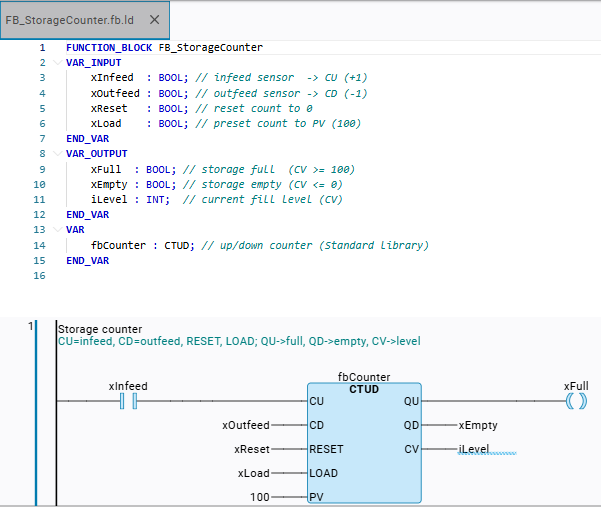Click the FUNCTION_BLOCK keyword on line 1
The image size is (601, 507).
click(x=109, y=48)
